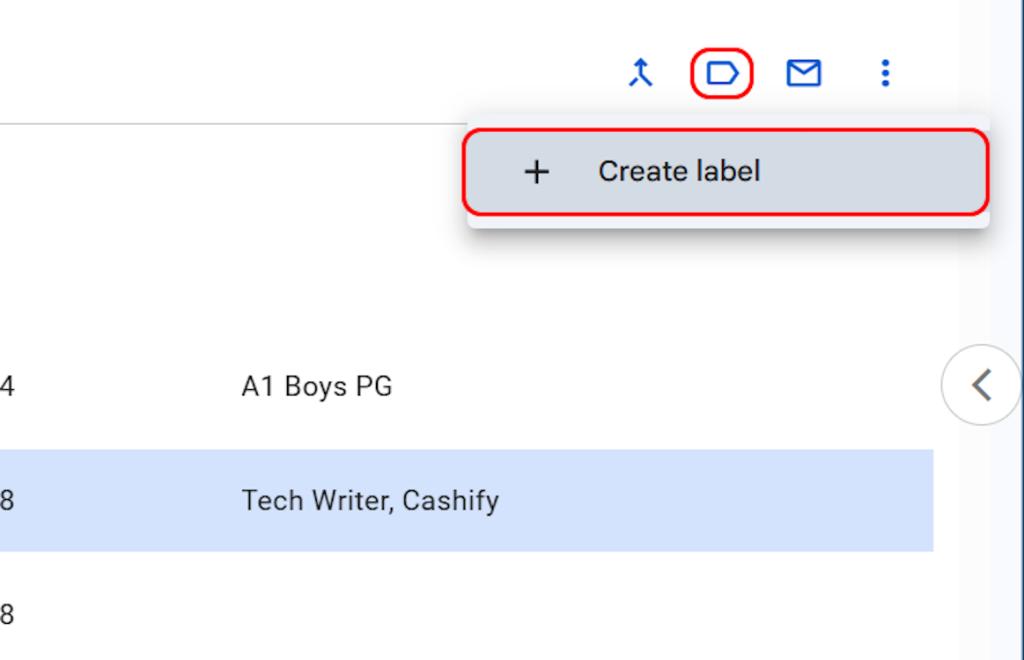The width and height of the screenshot is (1024, 660).
Task: Click the plus icon beside Create label
Action: [x=537, y=172]
